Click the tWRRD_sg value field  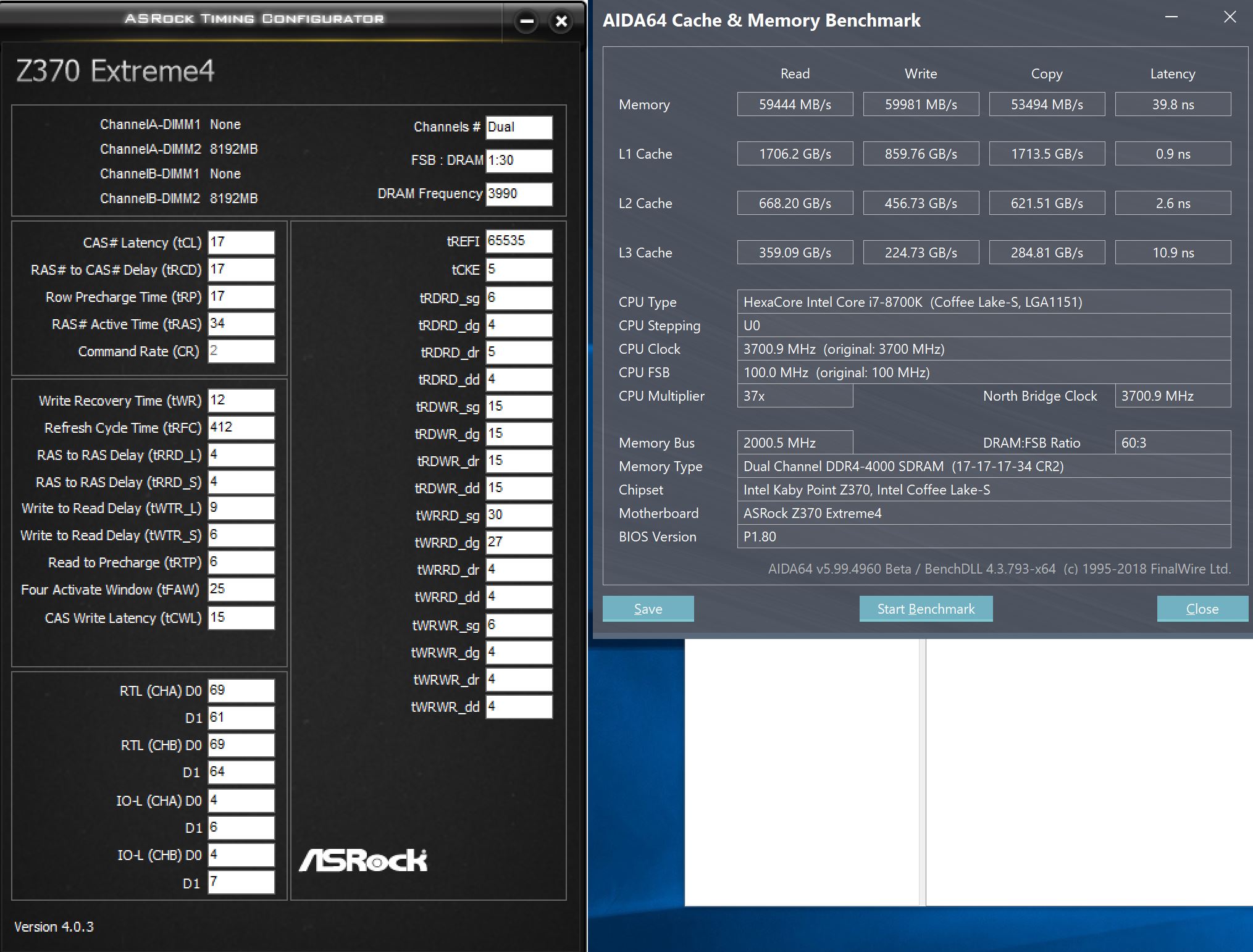[519, 515]
